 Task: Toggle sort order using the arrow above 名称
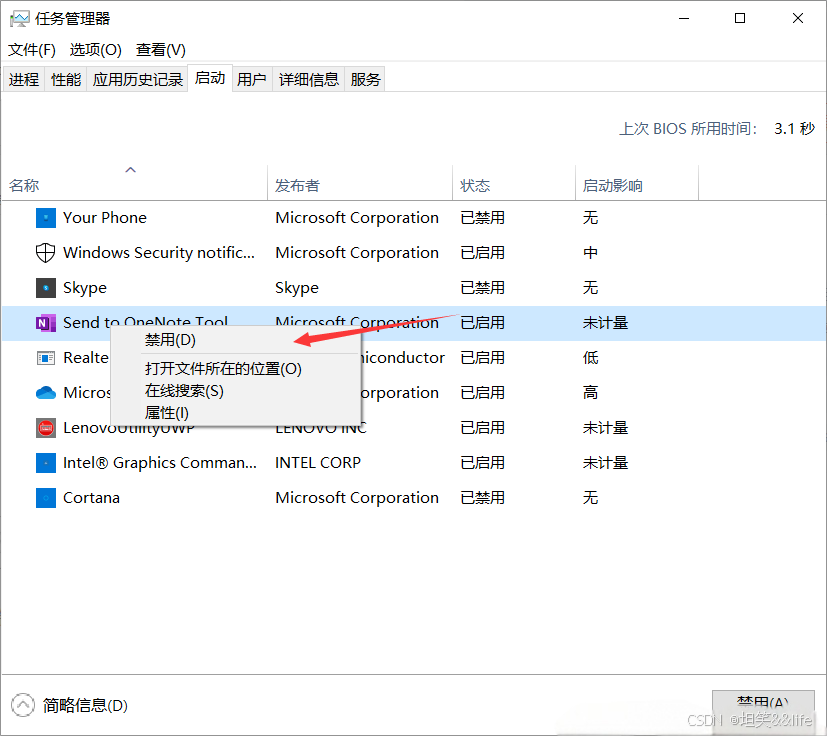click(x=130, y=169)
